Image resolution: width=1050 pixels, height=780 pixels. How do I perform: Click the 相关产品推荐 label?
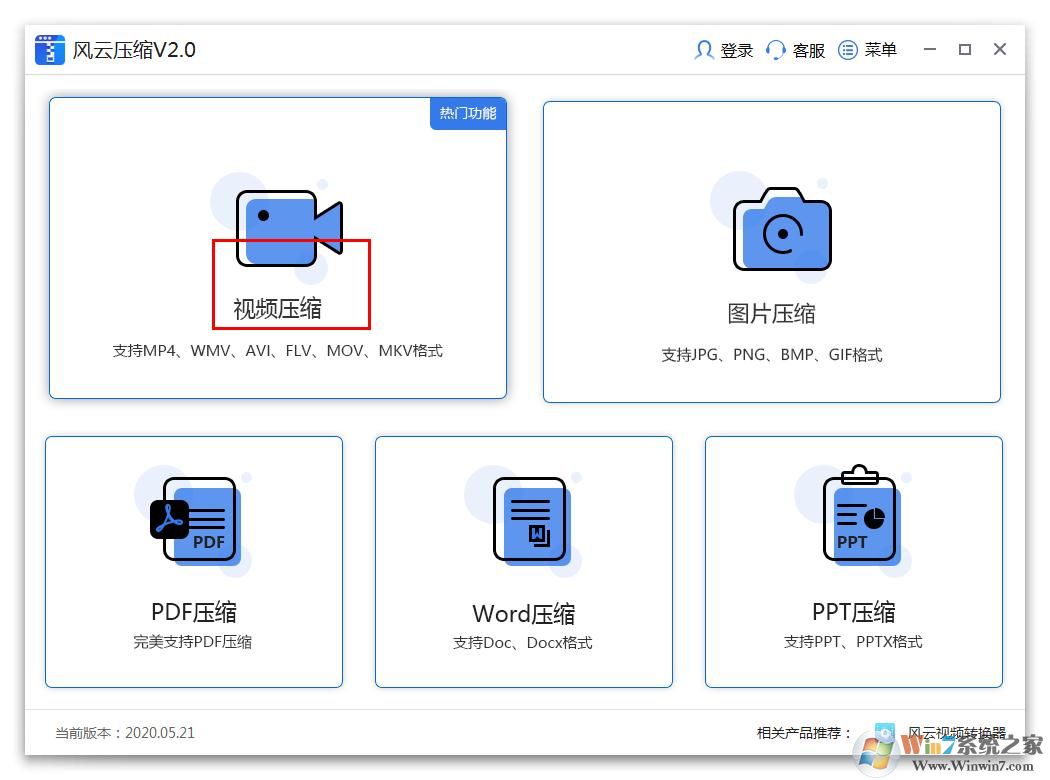[x=801, y=733]
